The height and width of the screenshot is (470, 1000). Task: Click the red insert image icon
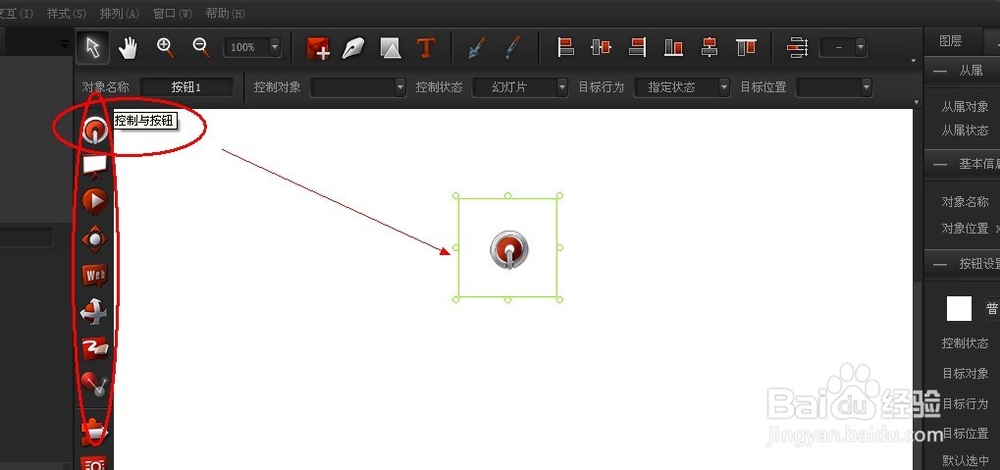tap(318, 48)
